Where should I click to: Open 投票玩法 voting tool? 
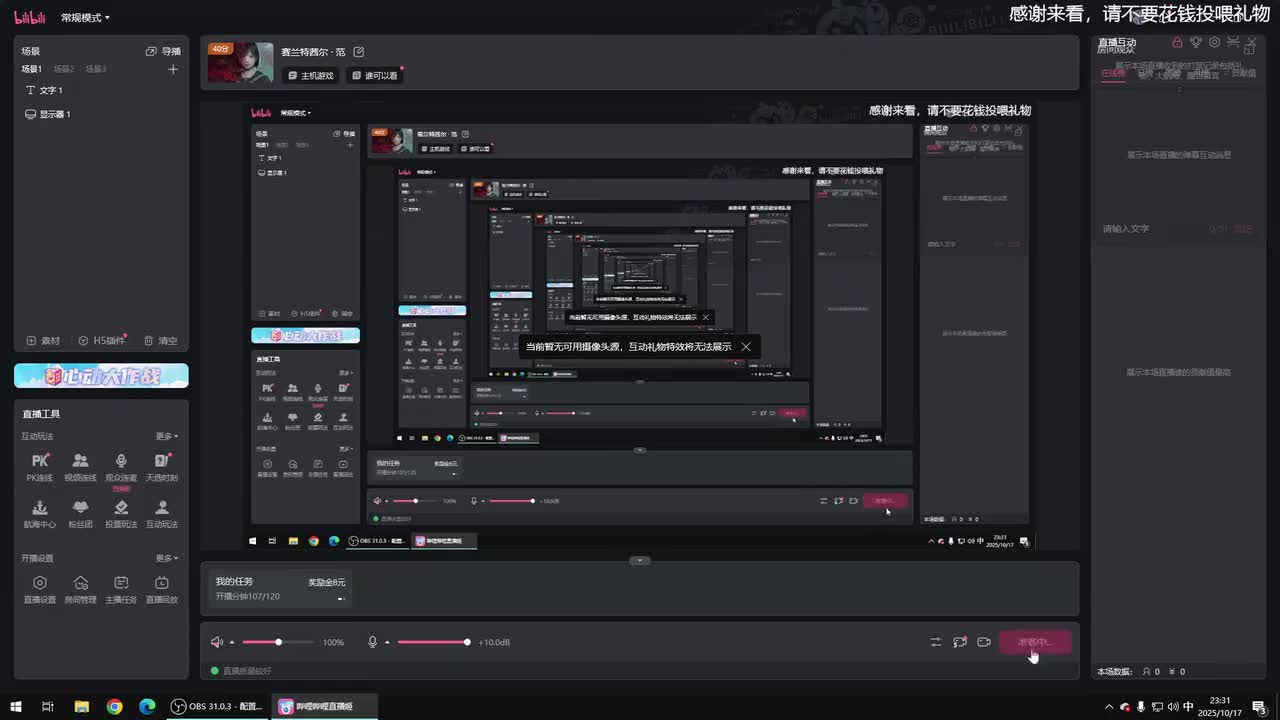[x=121, y=514]
